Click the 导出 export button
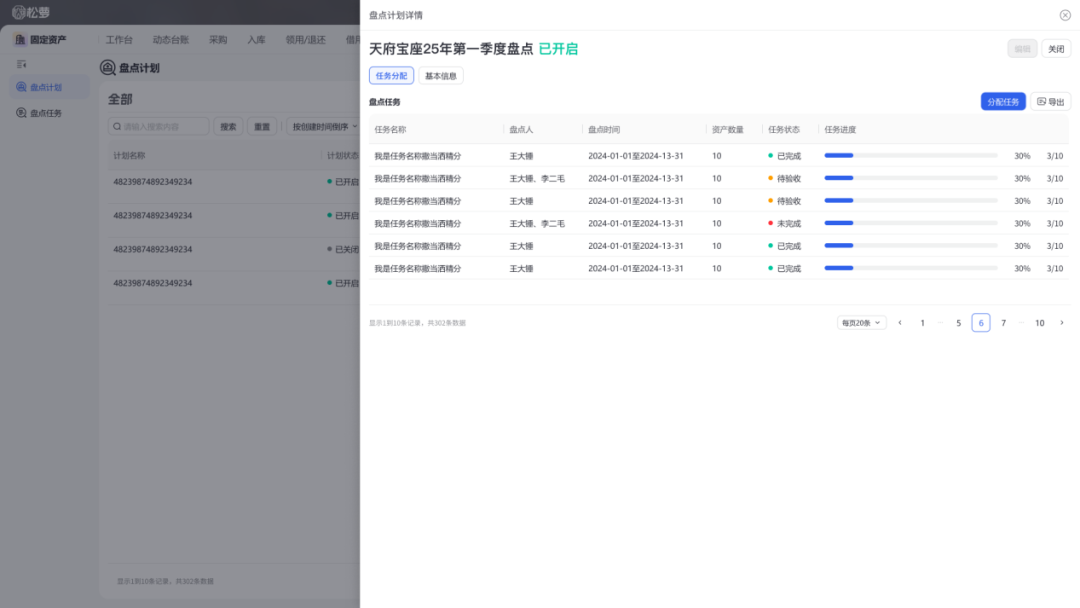The height and width of the screenshot is (608, 1080). (1050, 102)
